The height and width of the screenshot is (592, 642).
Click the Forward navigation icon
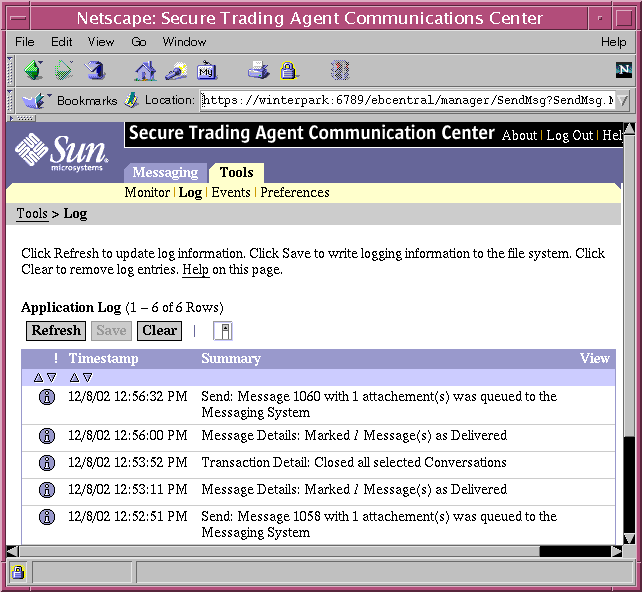point(64,70)
